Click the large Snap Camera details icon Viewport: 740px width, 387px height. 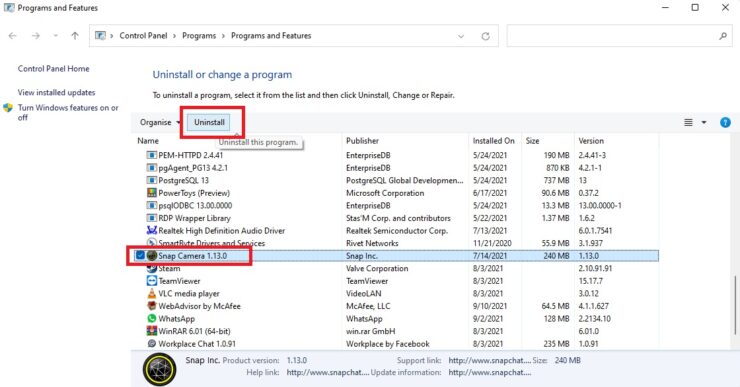160,369
